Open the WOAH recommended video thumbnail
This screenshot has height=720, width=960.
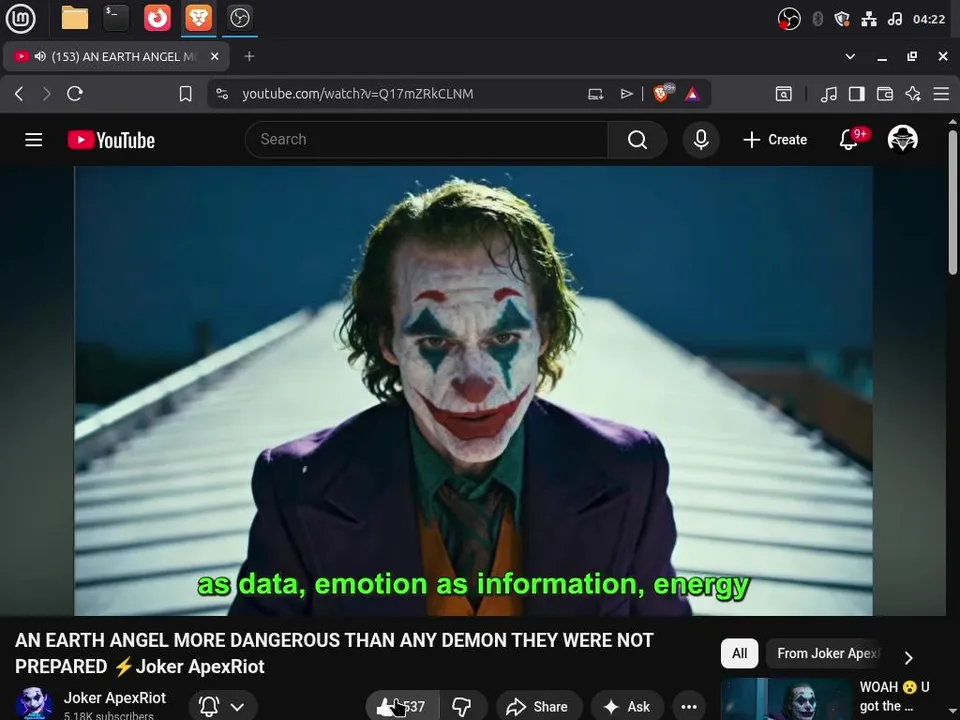787,699
